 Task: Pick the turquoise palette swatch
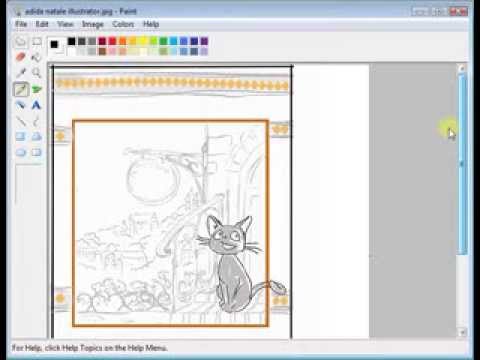point(174,41)
